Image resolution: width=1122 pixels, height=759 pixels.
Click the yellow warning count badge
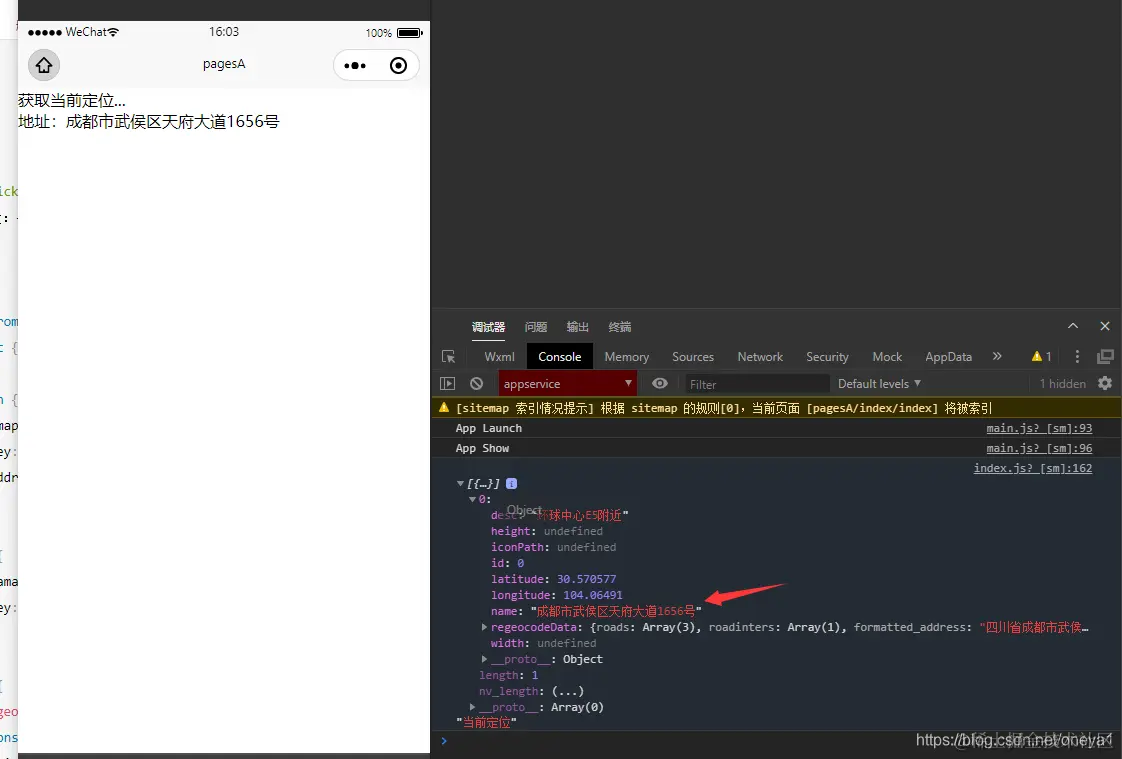coord(1041,356)
